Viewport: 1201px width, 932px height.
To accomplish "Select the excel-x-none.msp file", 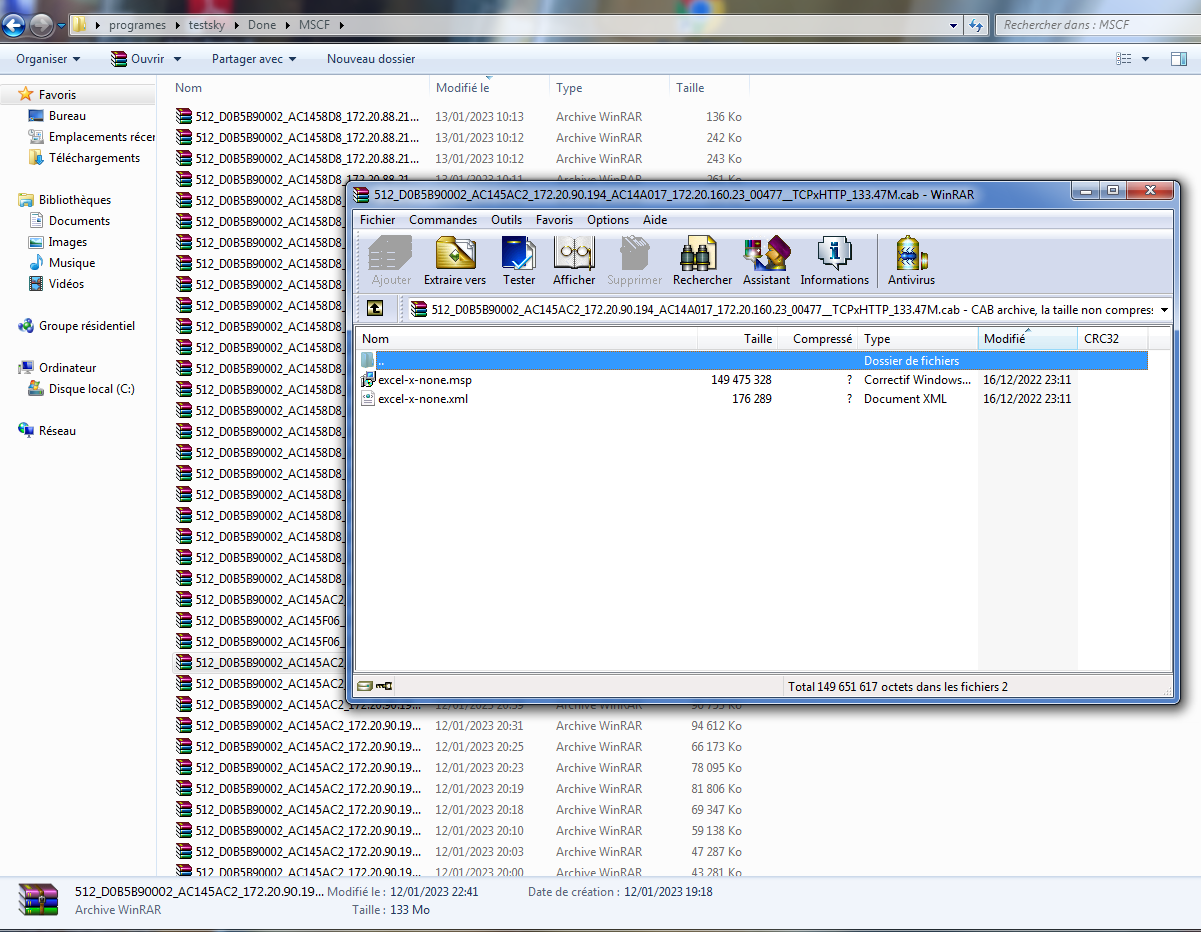I will [x=425, y=380].
